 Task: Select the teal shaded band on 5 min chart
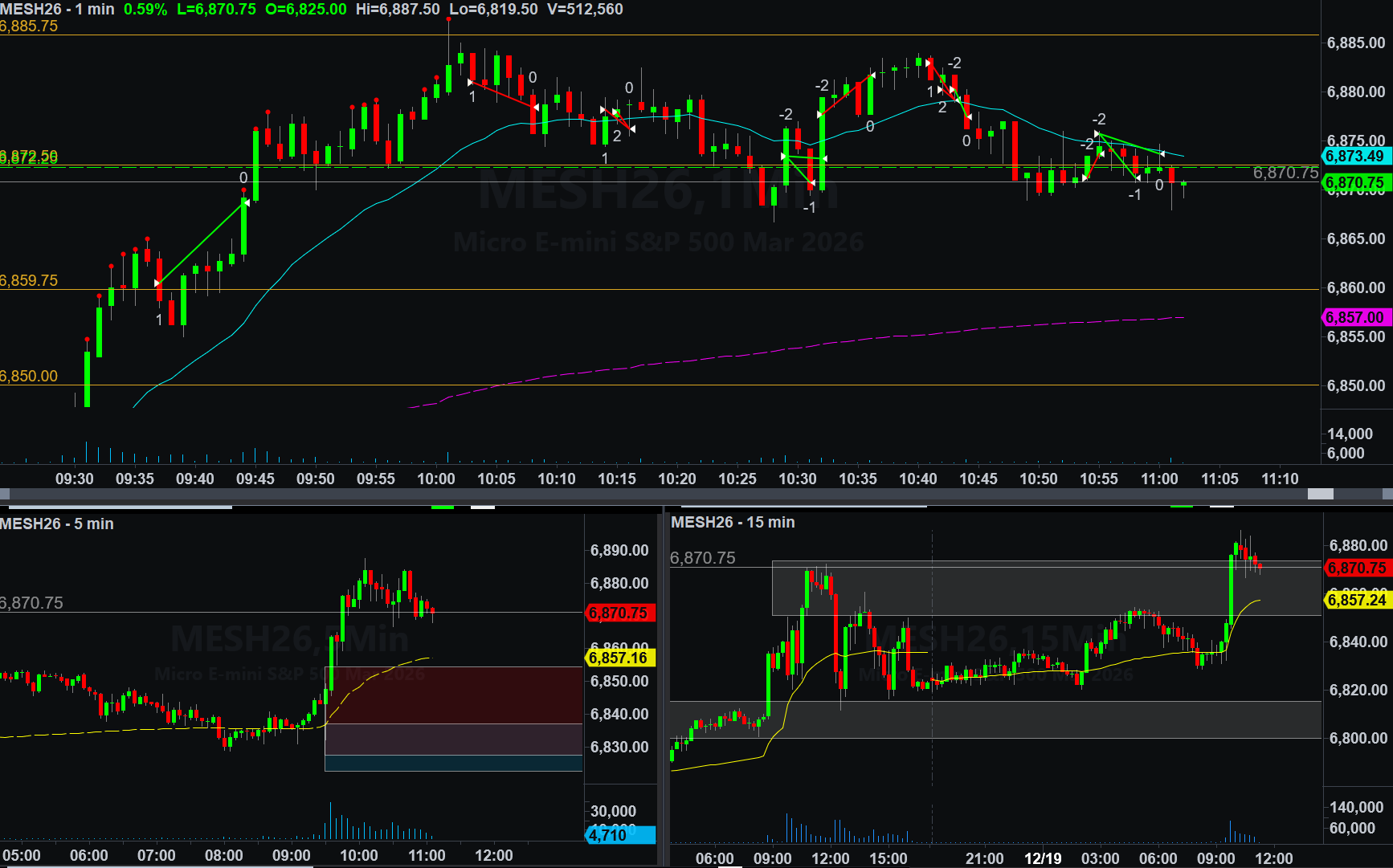coord(453,763)
